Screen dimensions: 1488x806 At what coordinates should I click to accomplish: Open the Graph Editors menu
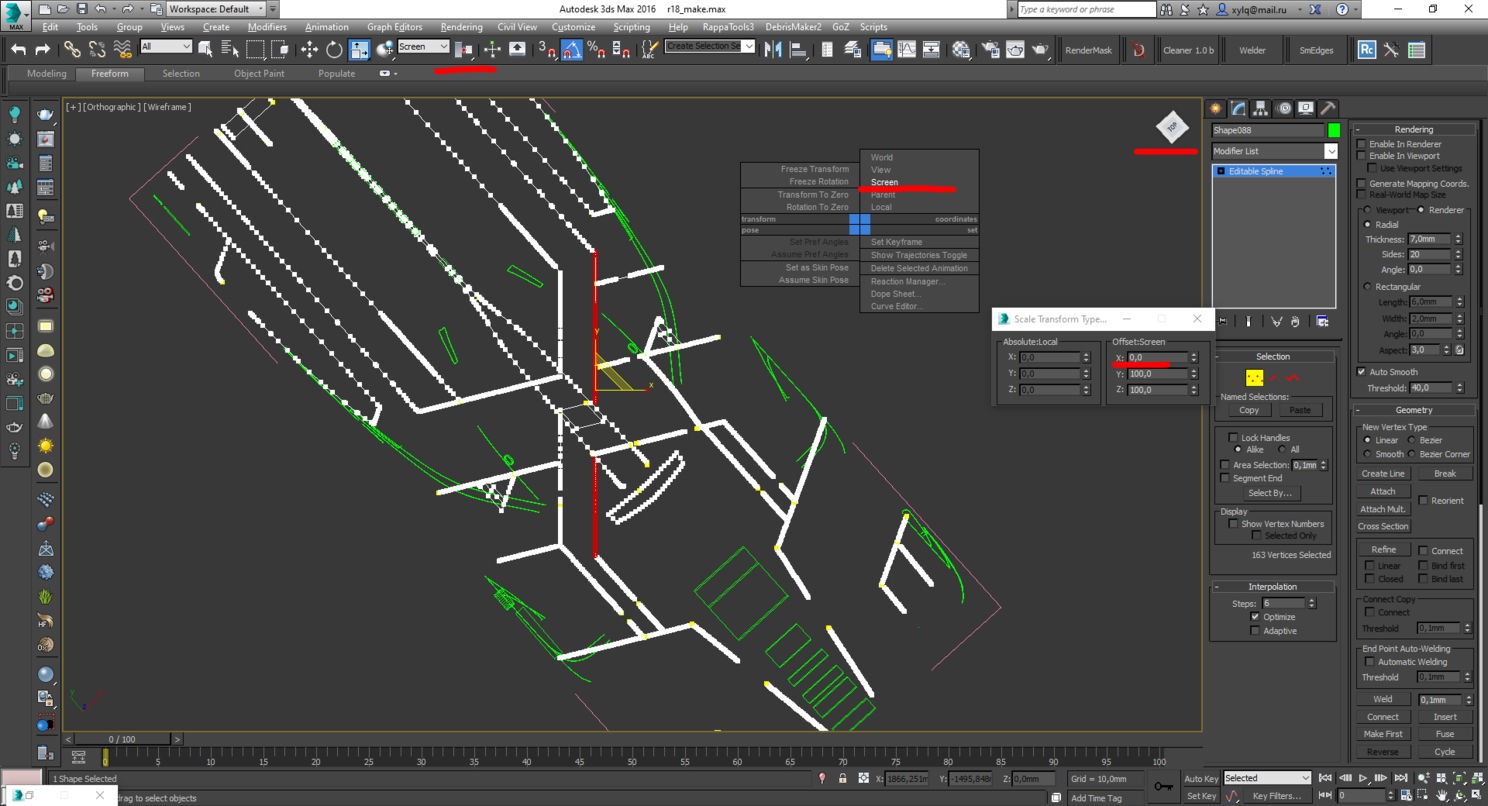coord(394,27)
